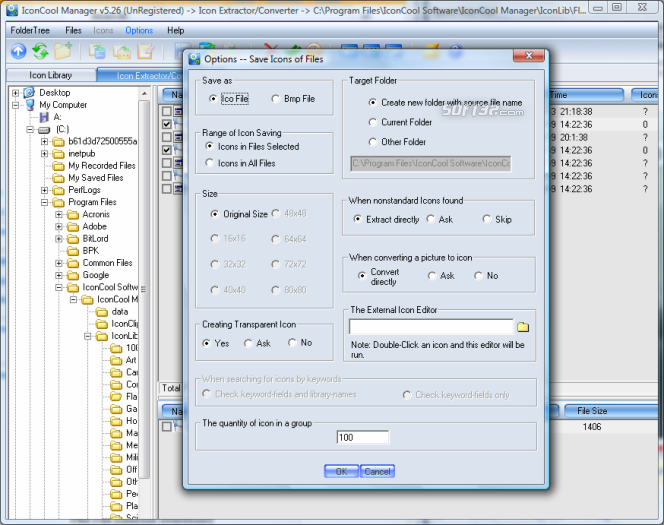The image size is (664, 525).
Task: Select the My Recorded Files folder
Action: point(102,166)
